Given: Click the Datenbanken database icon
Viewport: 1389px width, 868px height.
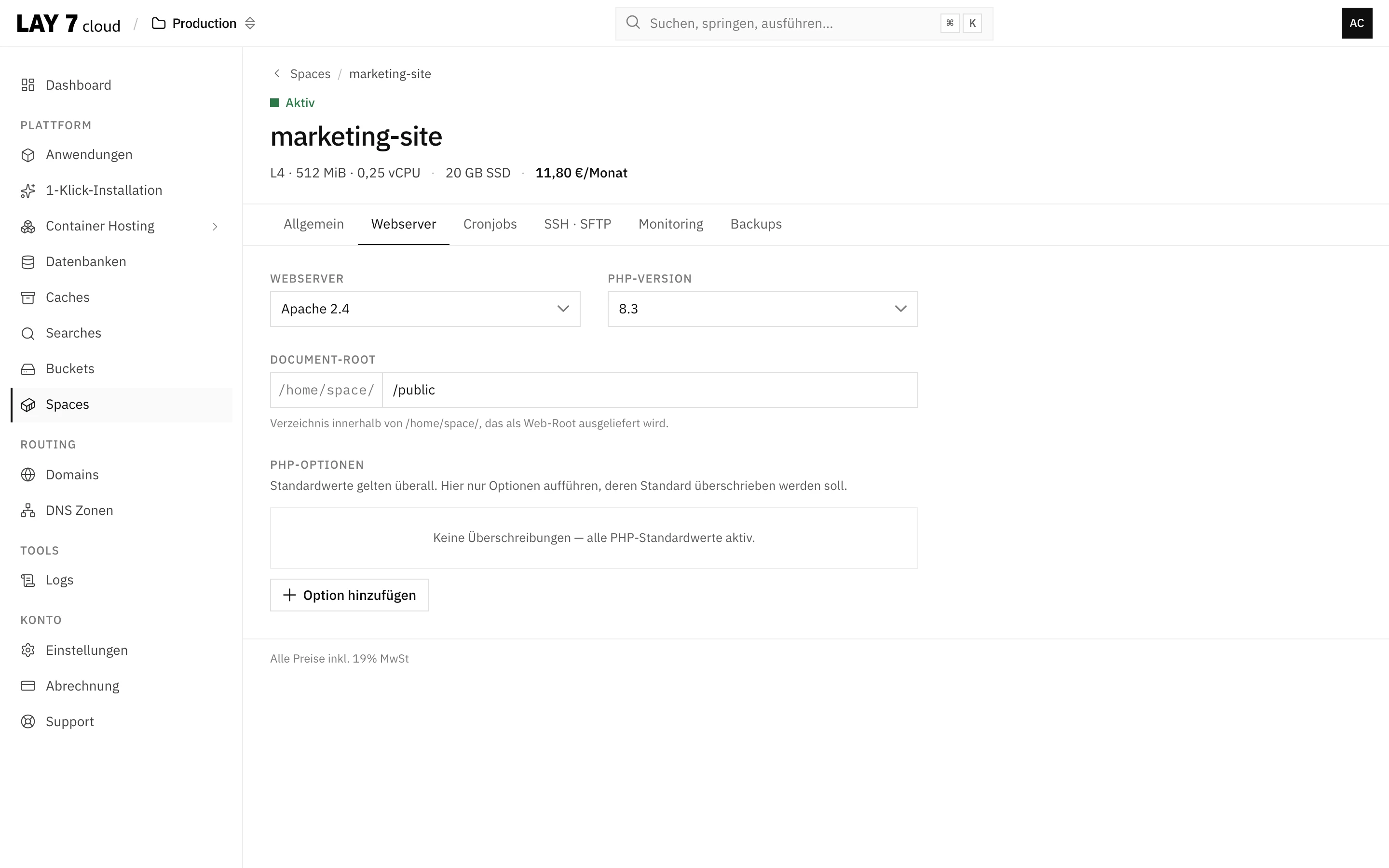Looking at the screenshot, I should [x=27, y=262].
